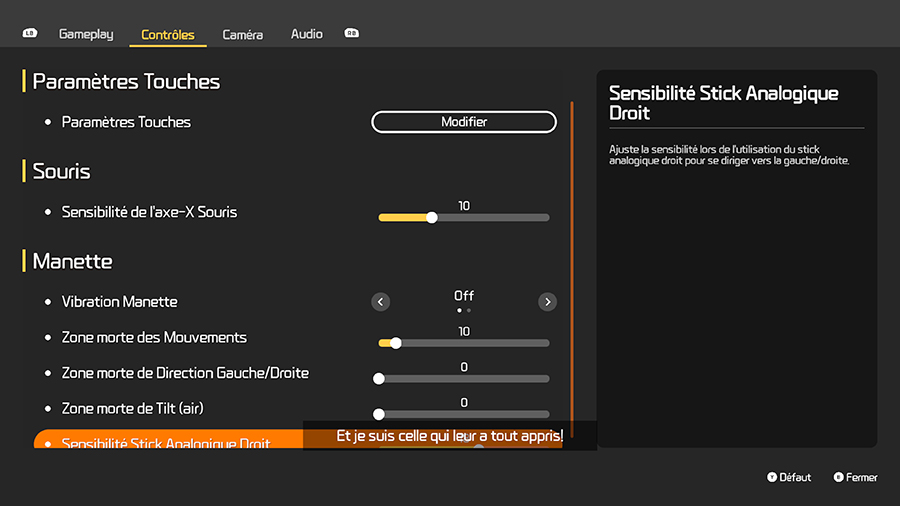Select the Contrôles tab
Screen dimensions: 900x506
168,35
